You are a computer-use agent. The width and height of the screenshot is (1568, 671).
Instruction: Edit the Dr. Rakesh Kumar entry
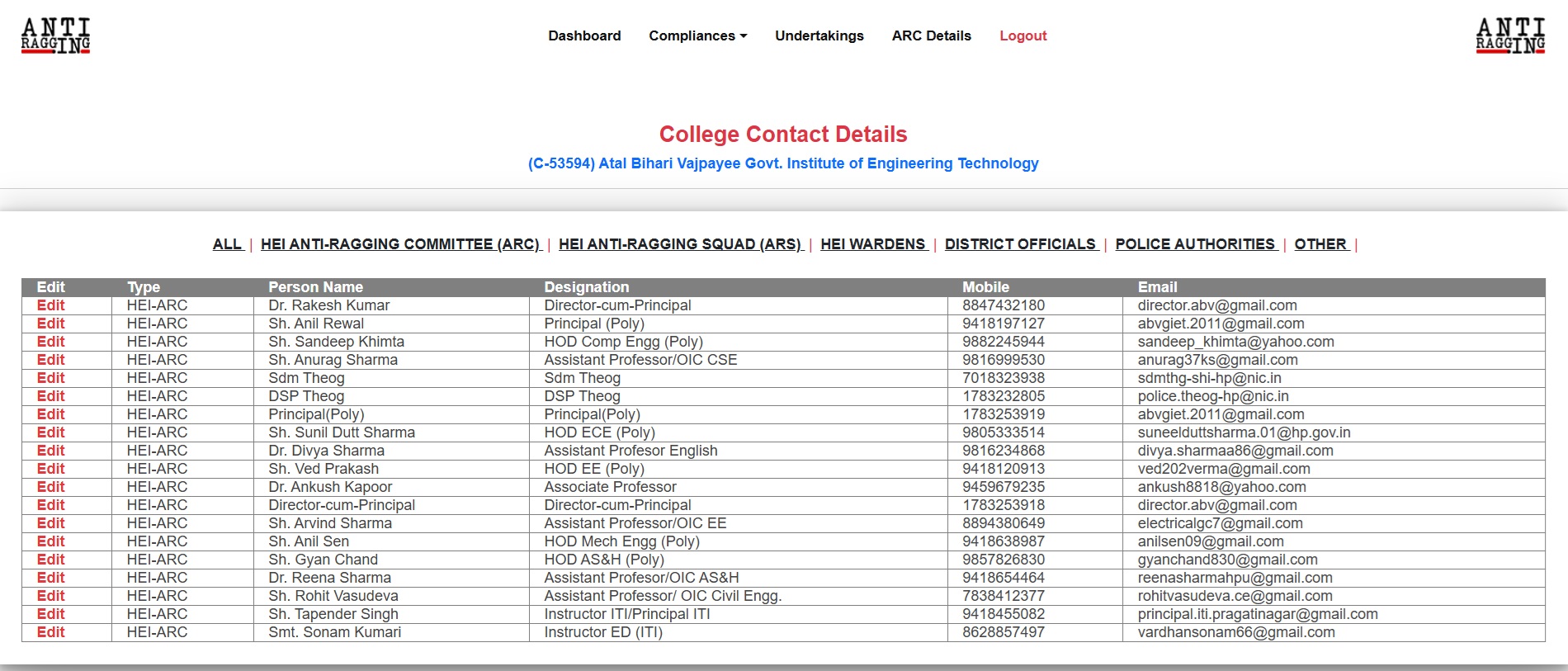click(50, 305)
